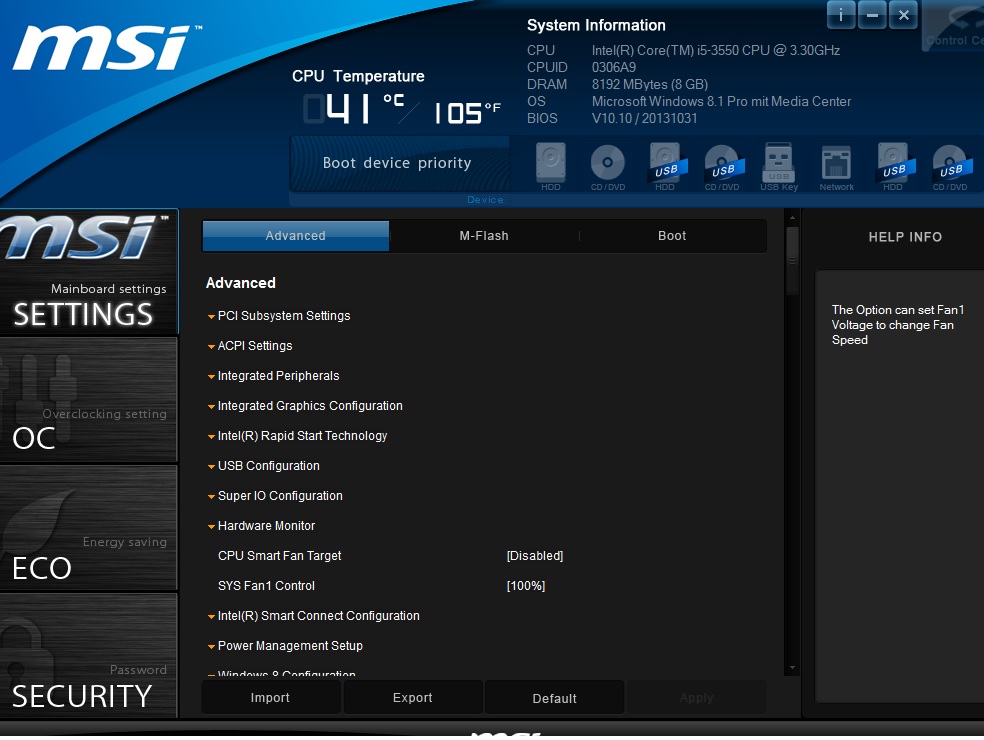Click the CPUID 0306A9 value
This screenshot has height=740, width=984.
point(613,68)
